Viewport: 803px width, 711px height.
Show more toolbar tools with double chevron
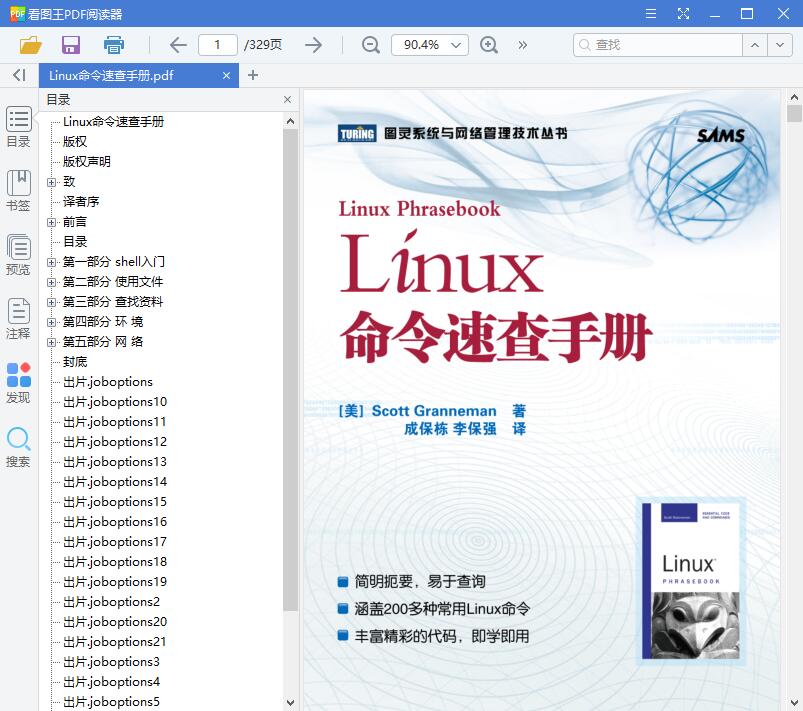point(522,45)
